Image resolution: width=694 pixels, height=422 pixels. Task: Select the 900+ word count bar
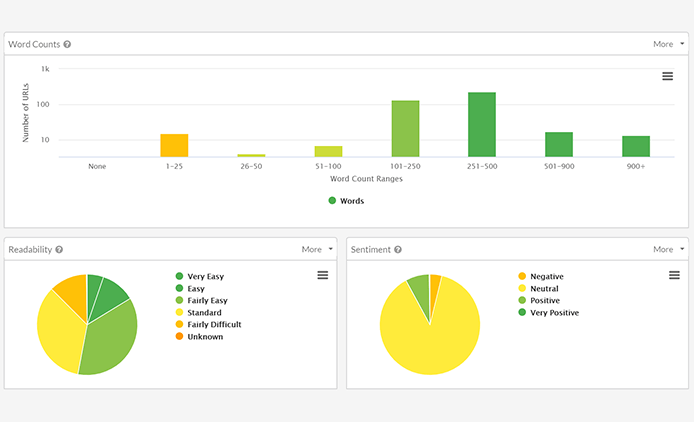point(636,146)
